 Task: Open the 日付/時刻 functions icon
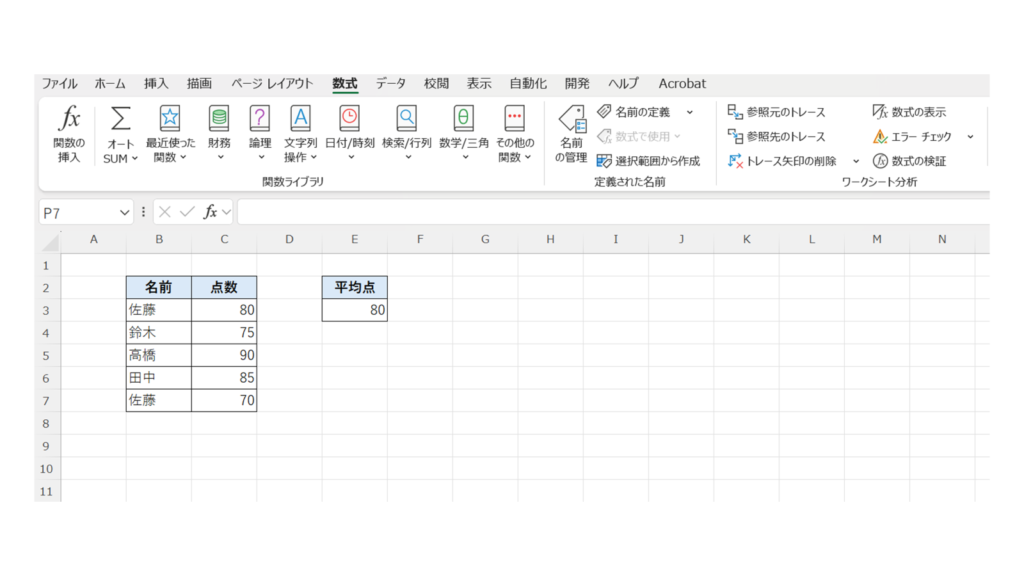(x=349, y=119)
